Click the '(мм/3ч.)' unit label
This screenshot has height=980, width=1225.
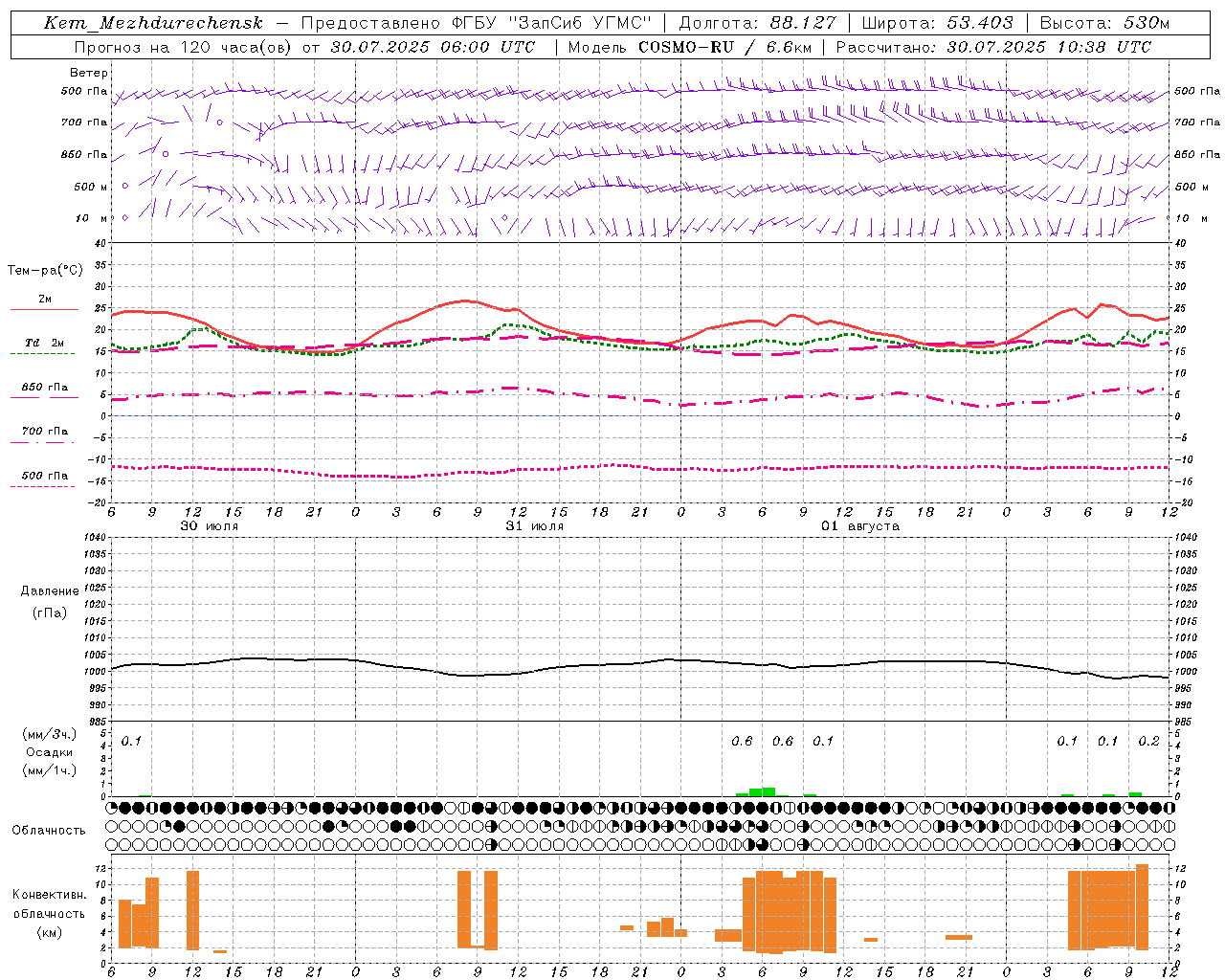(50, 734)
